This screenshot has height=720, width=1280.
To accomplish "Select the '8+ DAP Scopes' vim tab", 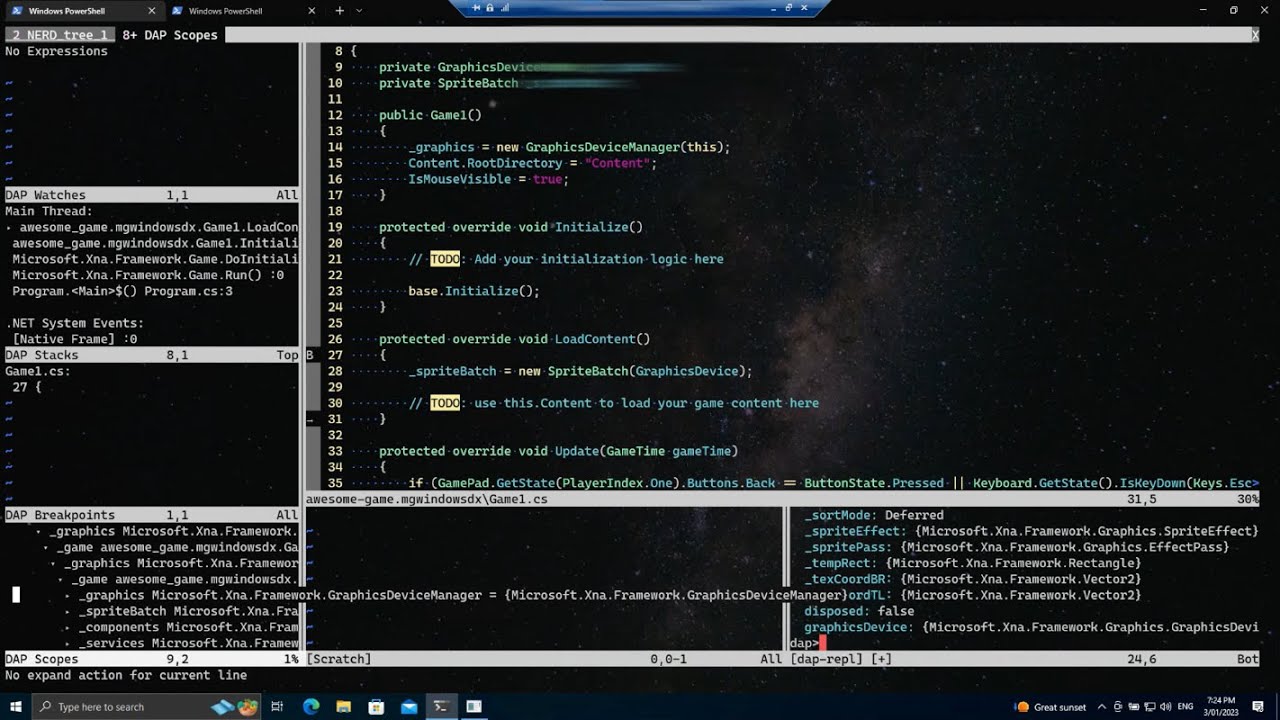I will coord(169,35).
